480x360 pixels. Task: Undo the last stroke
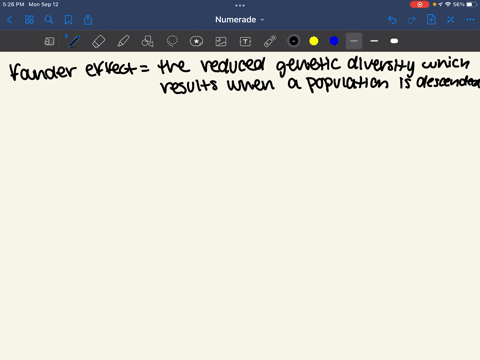(392, 20)
